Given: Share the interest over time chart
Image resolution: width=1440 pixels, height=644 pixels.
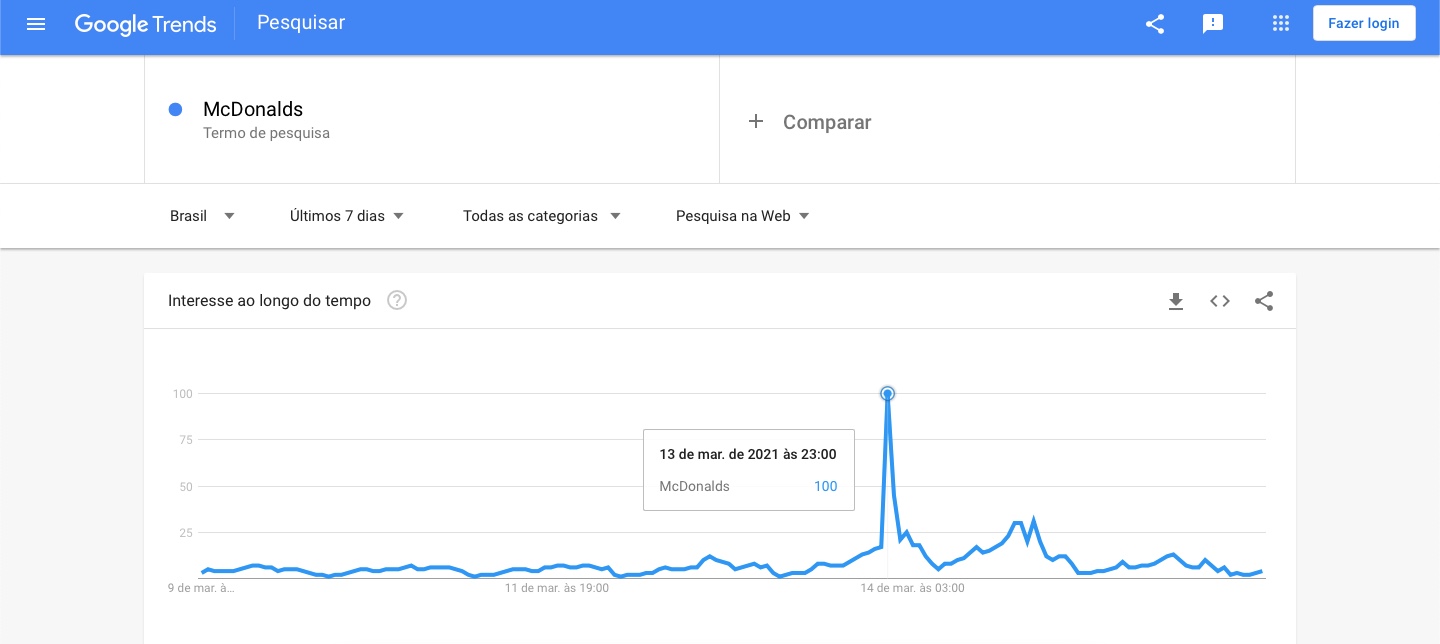Looking at the screenshot, I should pos(1264,301).
